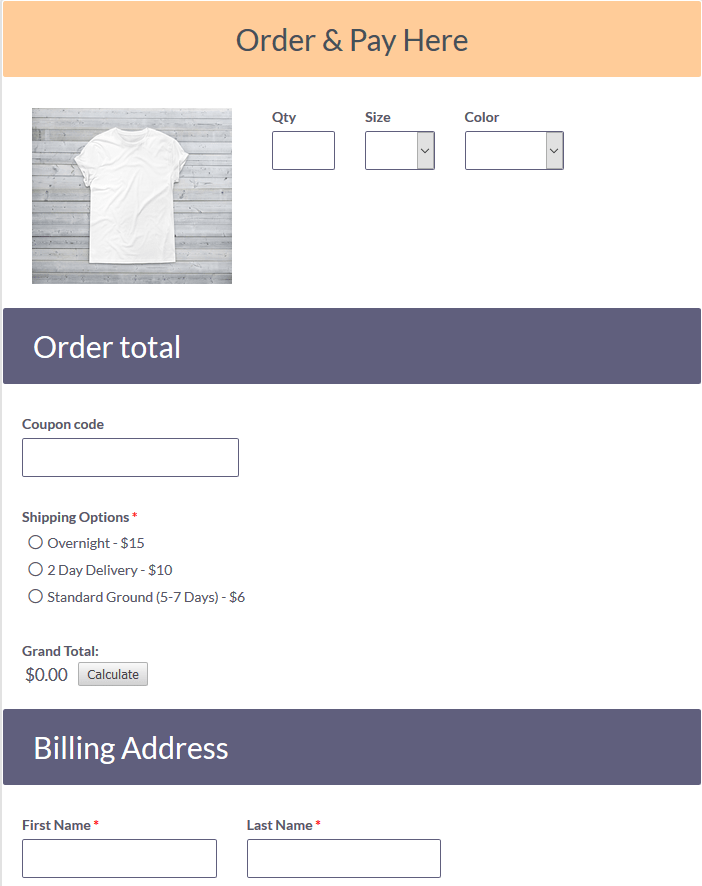Image resolution: width=702 pixels, height=886 pixels.
Task: Click the Qty column label
Action: pos(284,117)
